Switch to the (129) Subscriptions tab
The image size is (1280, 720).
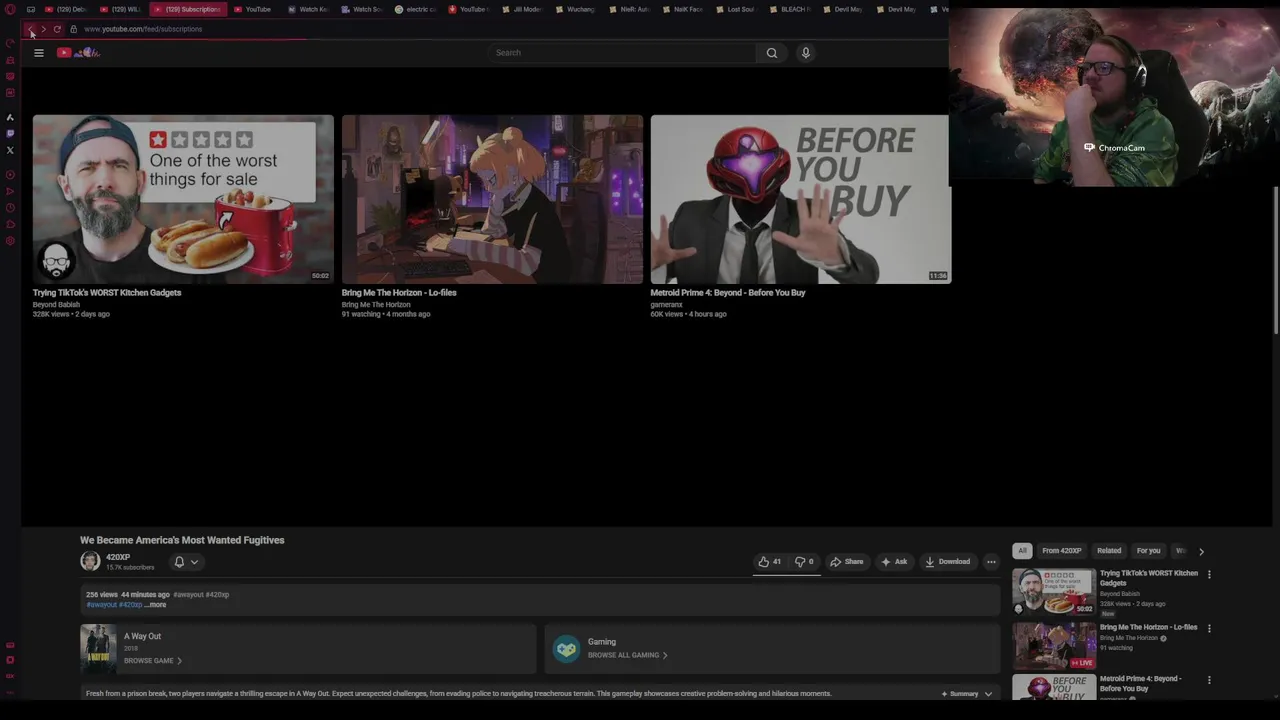point(187,9)
